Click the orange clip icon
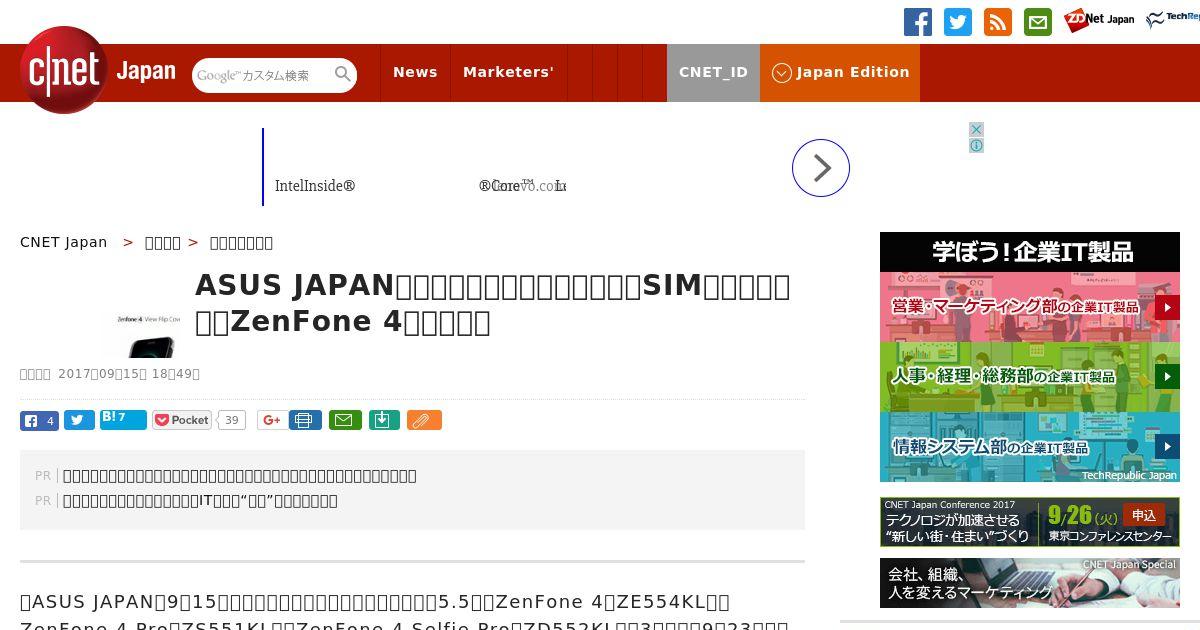This screenshot has width=1200, height=630. point(424,420)
